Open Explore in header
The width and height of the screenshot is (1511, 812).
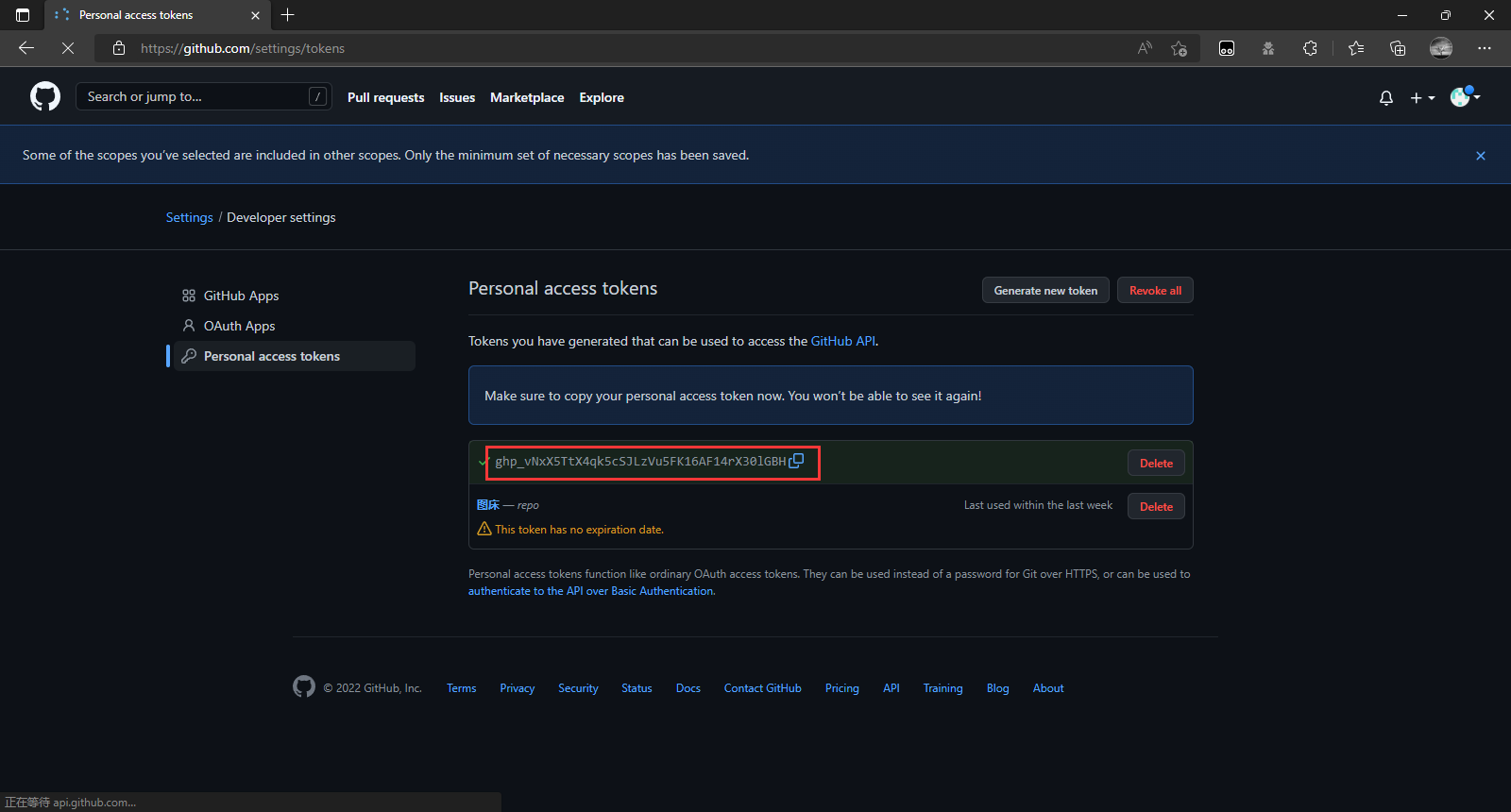click(602, 97)
